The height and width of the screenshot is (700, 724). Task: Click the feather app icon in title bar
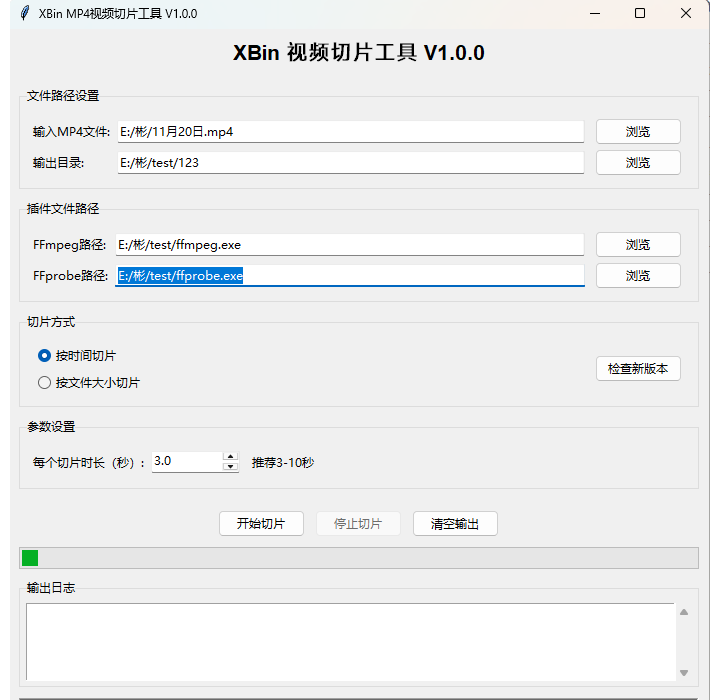click(x=24, y=14)
